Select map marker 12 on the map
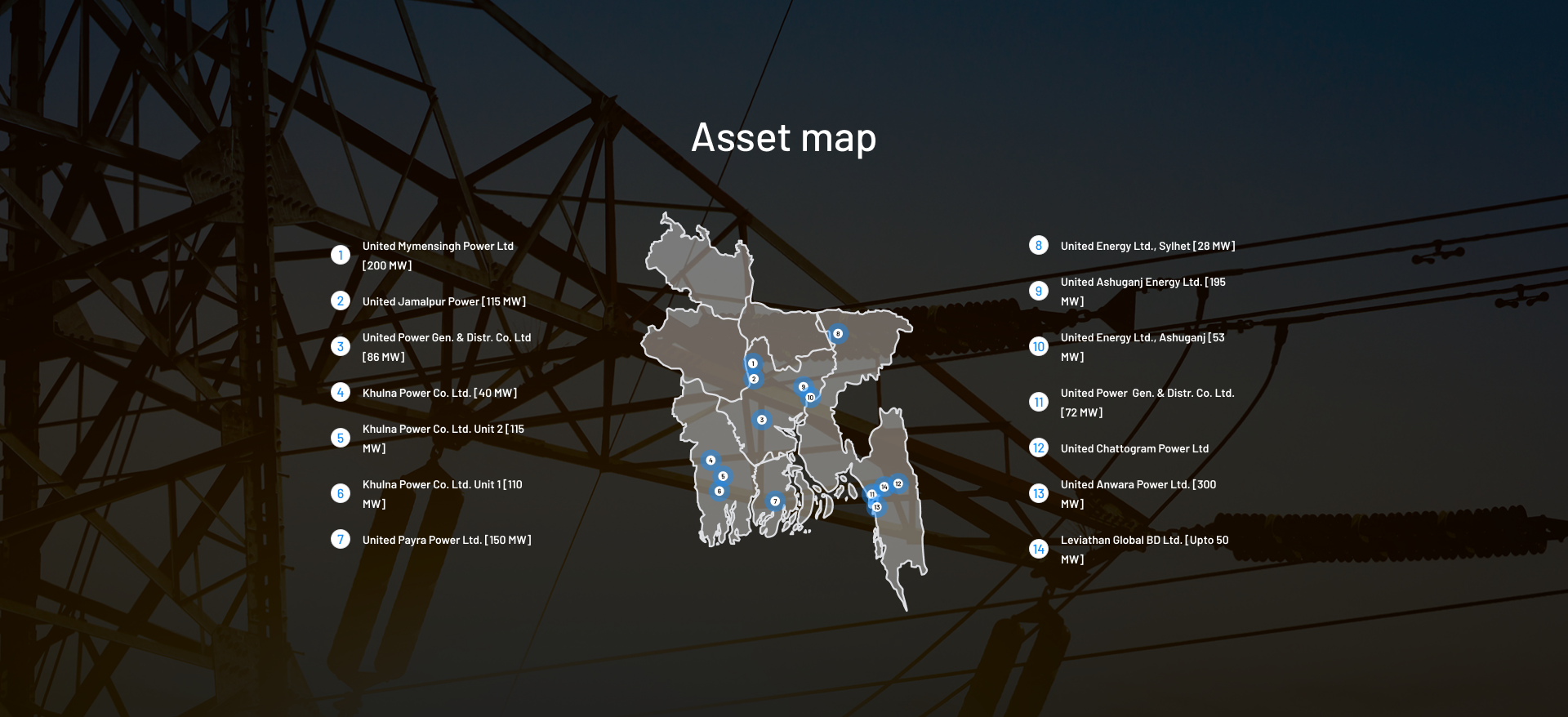Screen dimensions: 1568x717 pyautogui.click(x=898, y=484)
